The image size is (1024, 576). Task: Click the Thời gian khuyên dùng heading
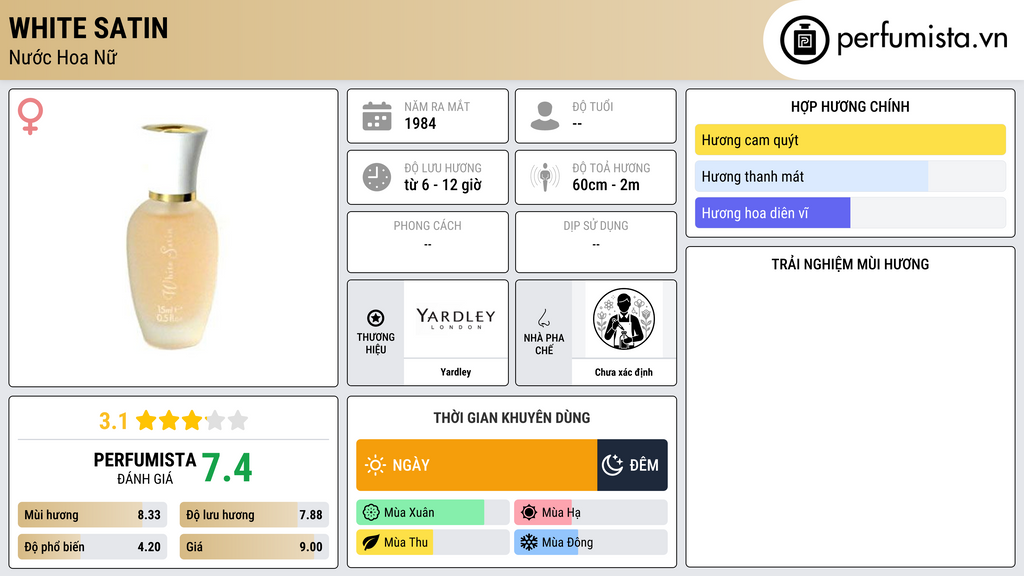[512, 418]
